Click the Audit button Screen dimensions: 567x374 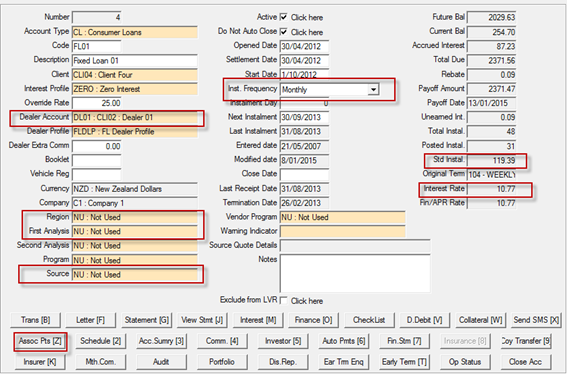(161, 362)
